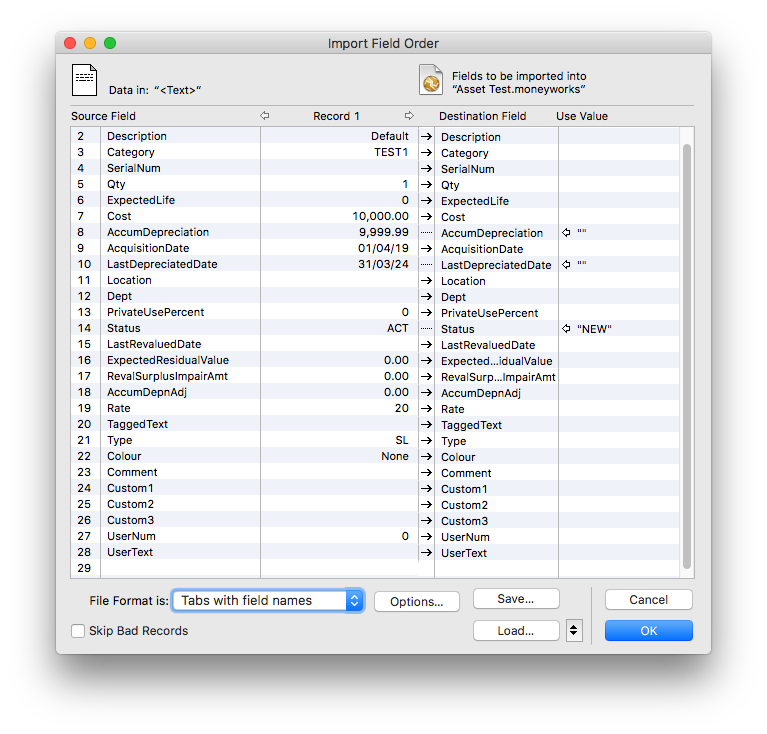This screenshot has height=734, width=767.
Task: Open import Options dialog
Action: tap(417, 601)
